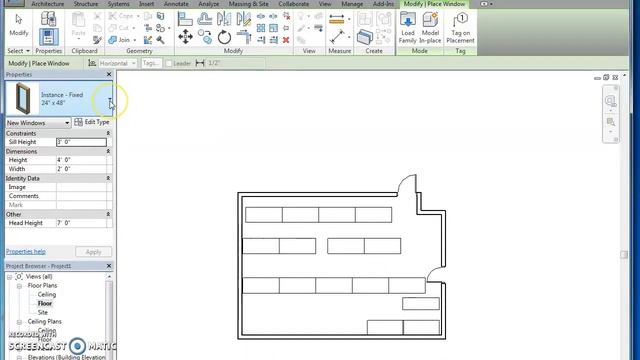
Task: Click the Model In-place icon
Action: (430, 28)
